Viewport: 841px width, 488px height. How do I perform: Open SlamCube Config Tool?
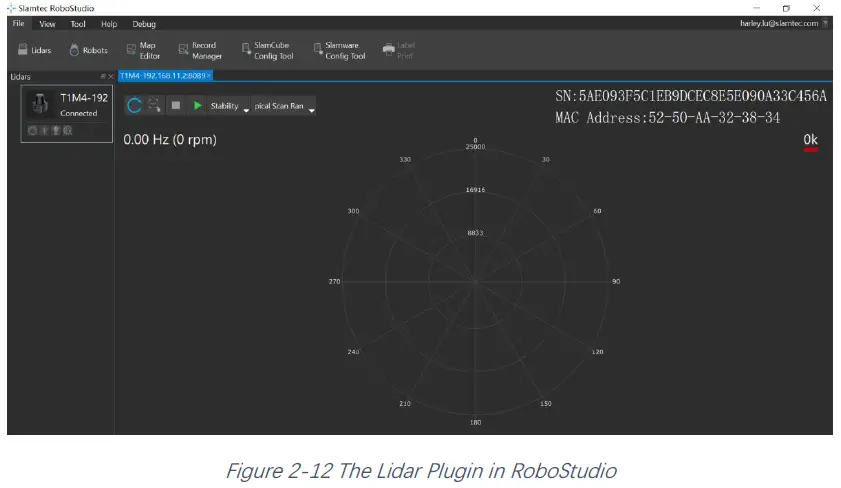(x=267, y=50)
